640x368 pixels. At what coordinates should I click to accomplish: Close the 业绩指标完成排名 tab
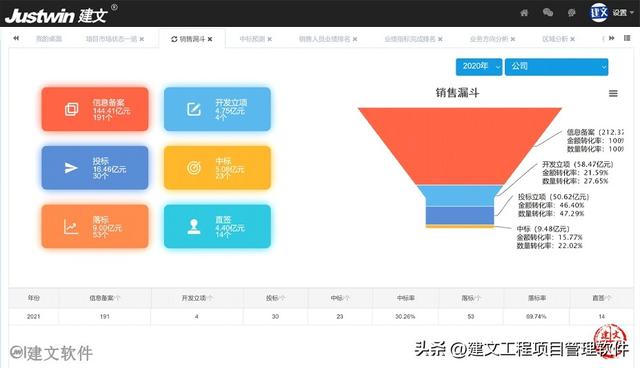(x=440, y=39)
